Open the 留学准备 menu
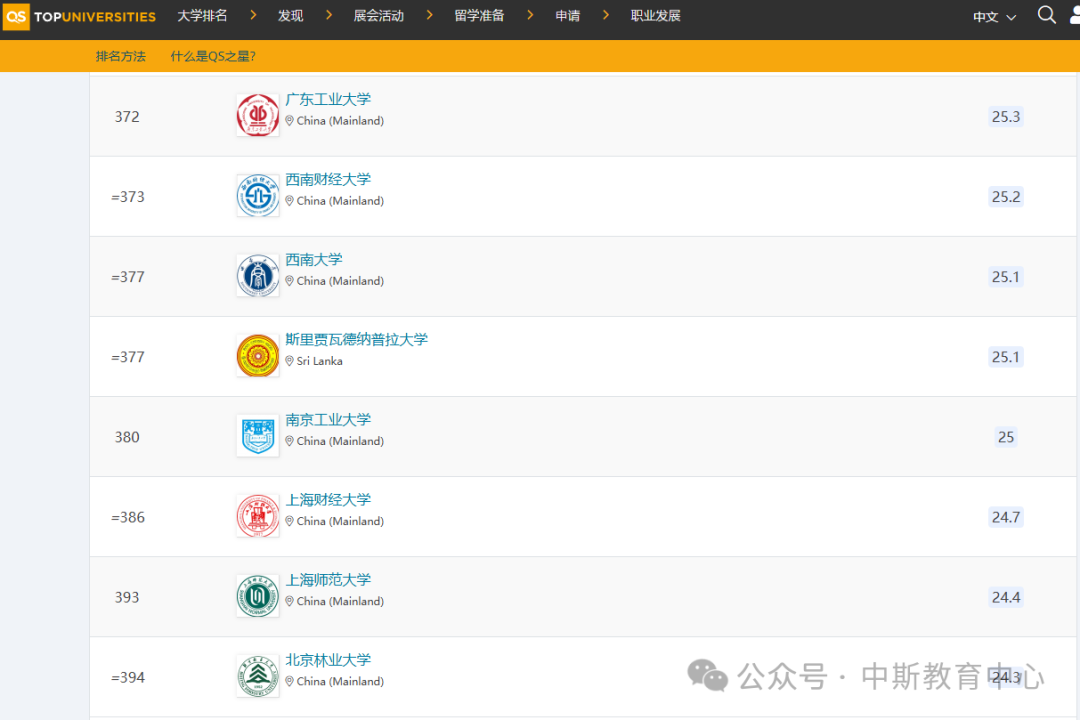The width and height of the screenshot is (1080, 720). click(x=479, y=16)
